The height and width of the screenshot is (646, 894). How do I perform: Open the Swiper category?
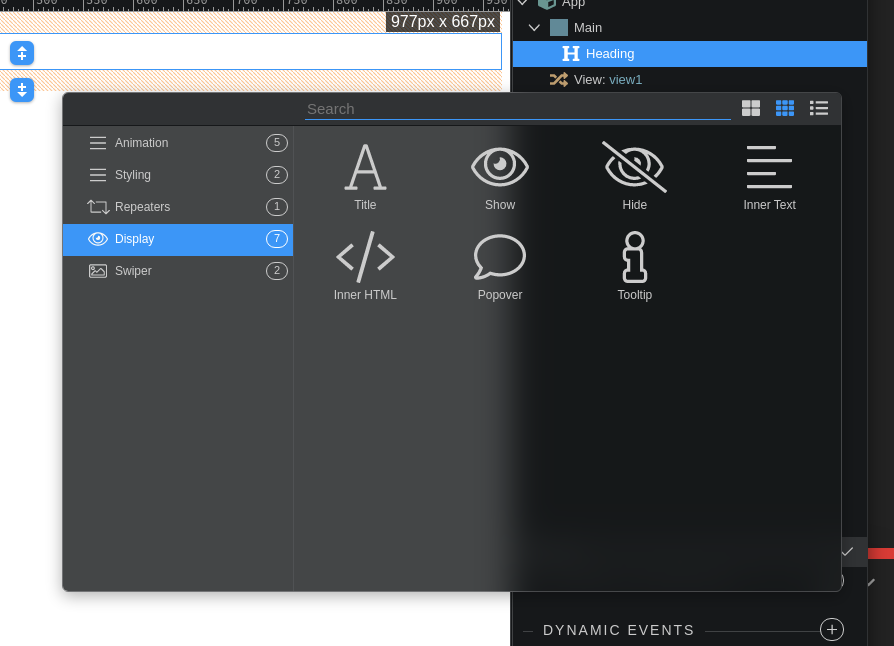(x=178, y=271)
